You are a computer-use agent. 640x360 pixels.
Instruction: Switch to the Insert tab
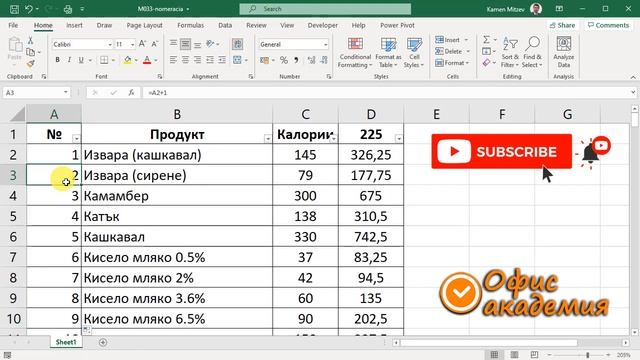pyautogui.click(x=74, y=25)
